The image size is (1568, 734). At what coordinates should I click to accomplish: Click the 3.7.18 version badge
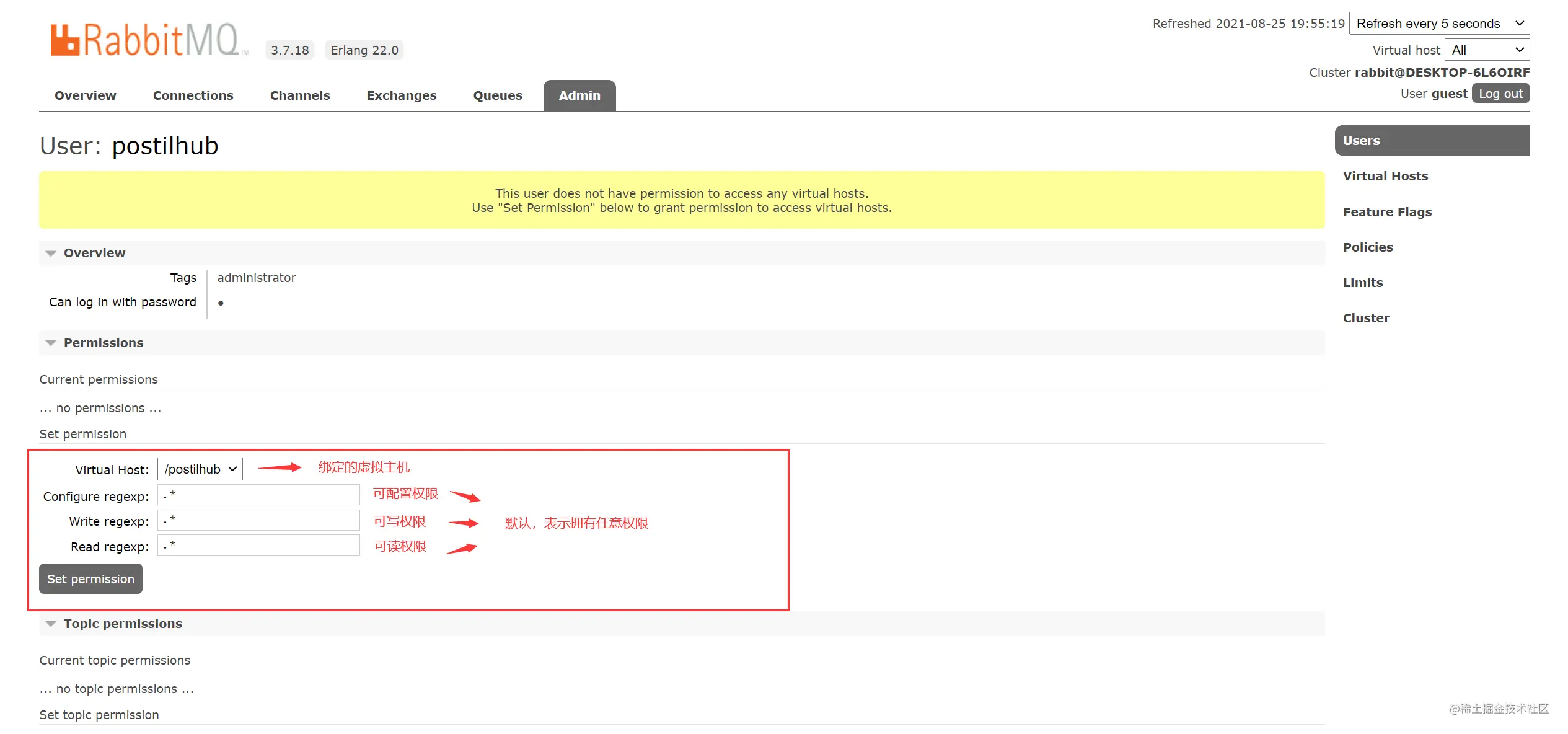point(289,50)
